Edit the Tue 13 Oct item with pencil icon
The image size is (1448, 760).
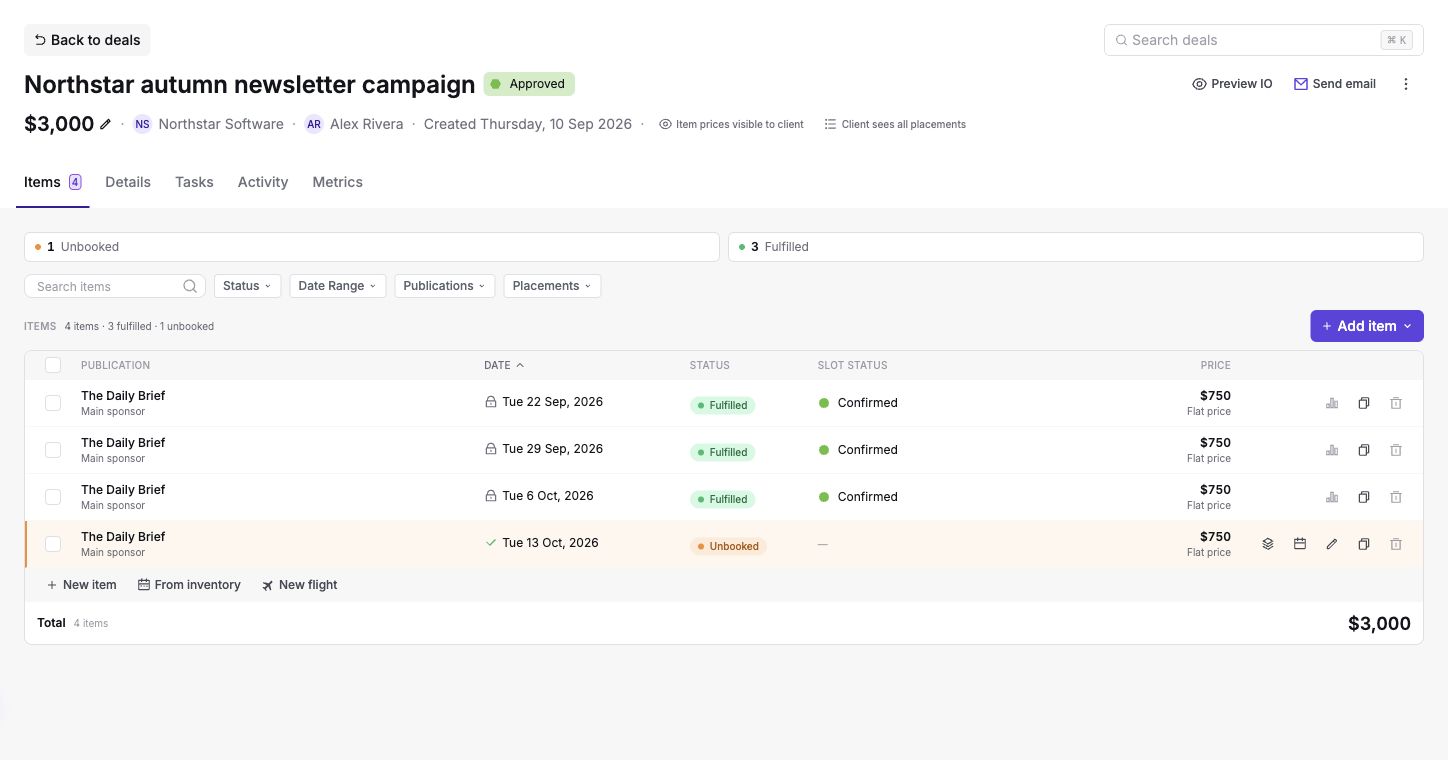pos(1332,544)
